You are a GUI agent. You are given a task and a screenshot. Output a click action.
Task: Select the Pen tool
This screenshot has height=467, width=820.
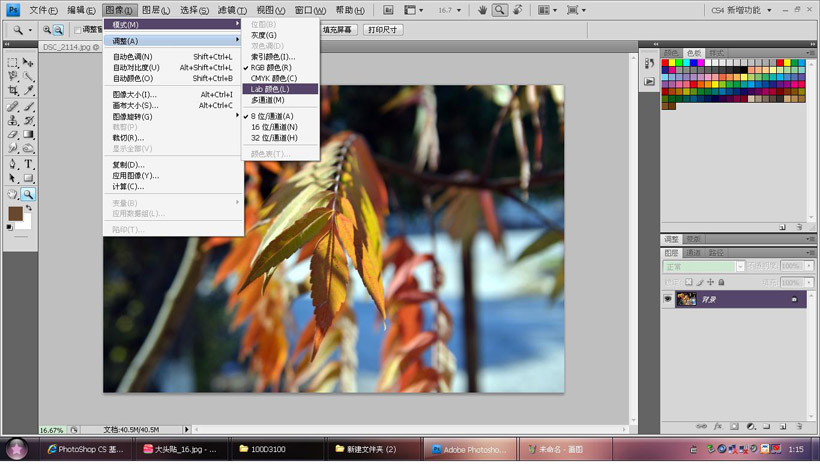(13, 164)
